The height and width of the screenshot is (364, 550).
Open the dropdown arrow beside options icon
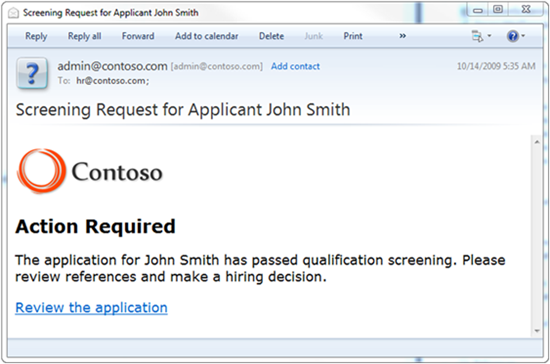(489, 36)
